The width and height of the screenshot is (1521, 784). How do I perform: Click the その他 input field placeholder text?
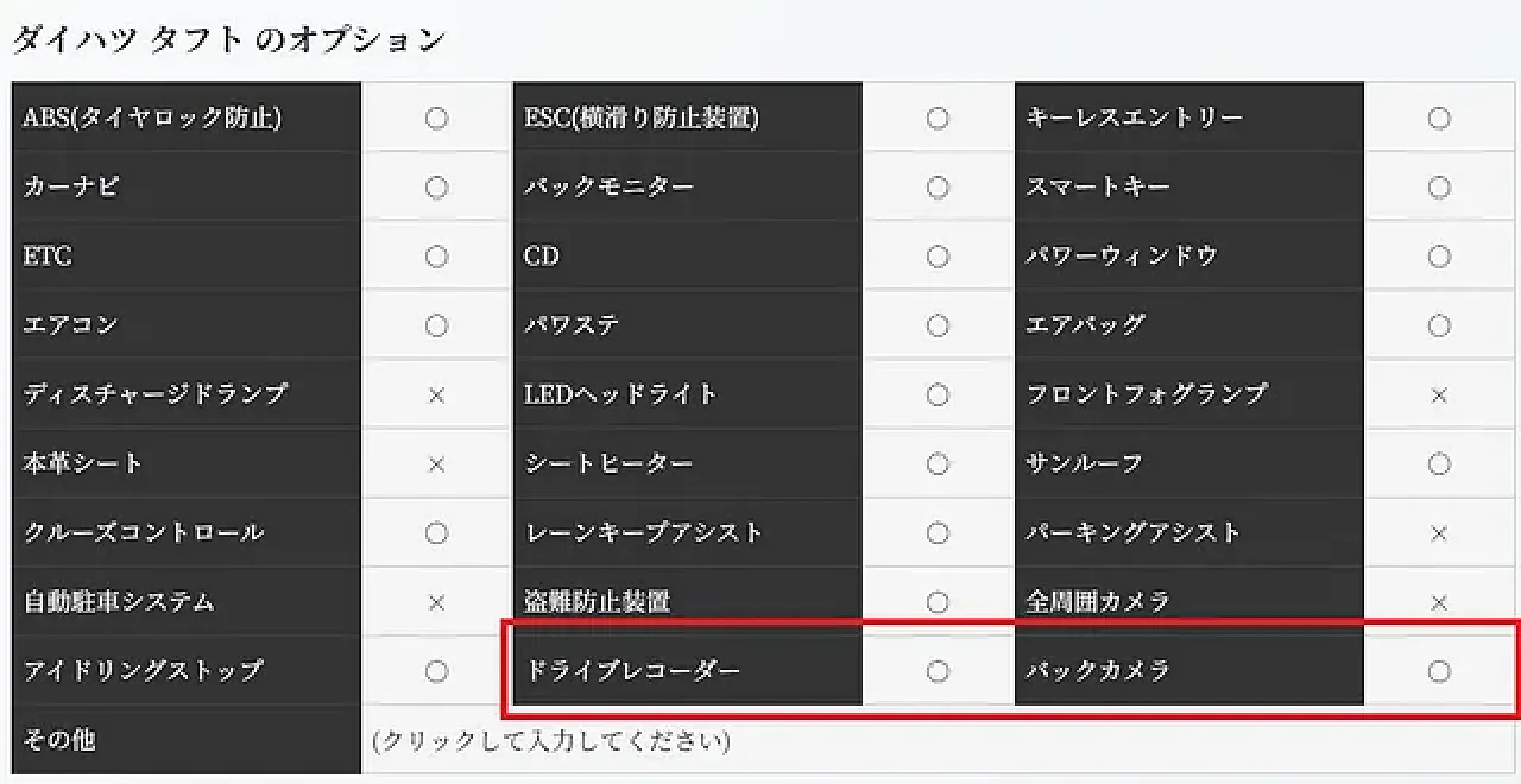pos(551,741)
